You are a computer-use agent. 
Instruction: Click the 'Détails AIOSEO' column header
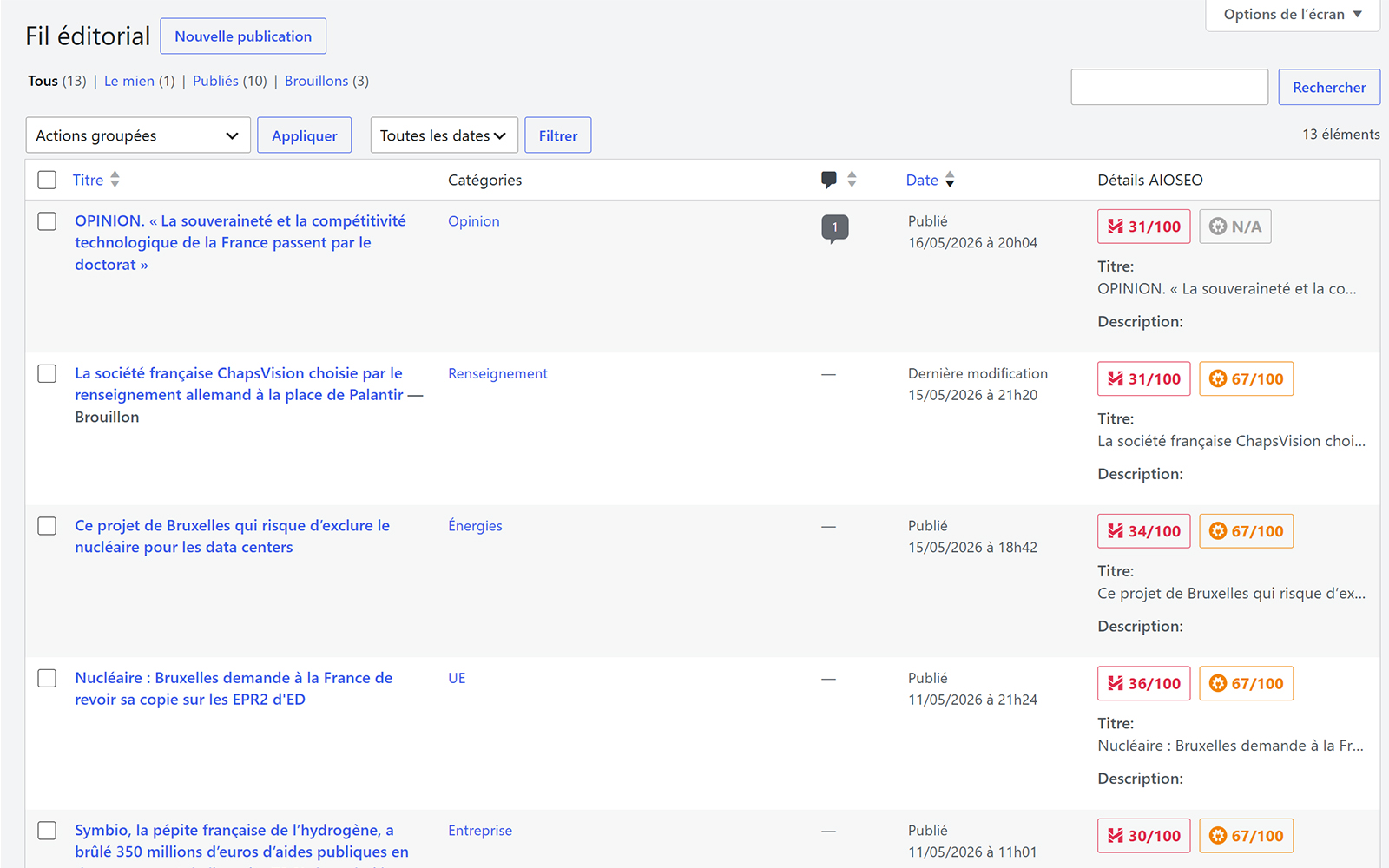[1150, 180]
